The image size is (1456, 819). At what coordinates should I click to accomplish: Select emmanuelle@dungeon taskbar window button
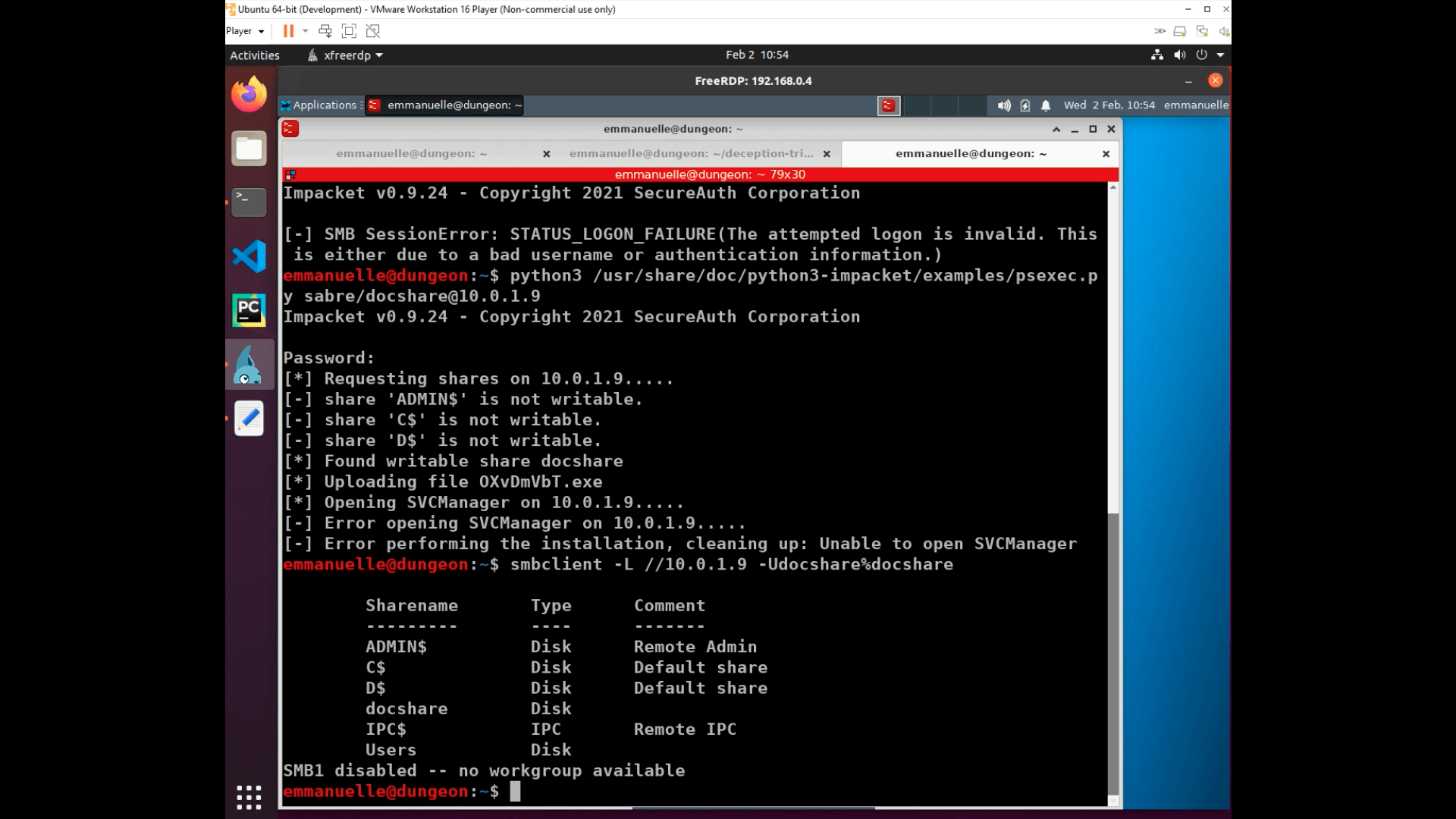[445, 105]
